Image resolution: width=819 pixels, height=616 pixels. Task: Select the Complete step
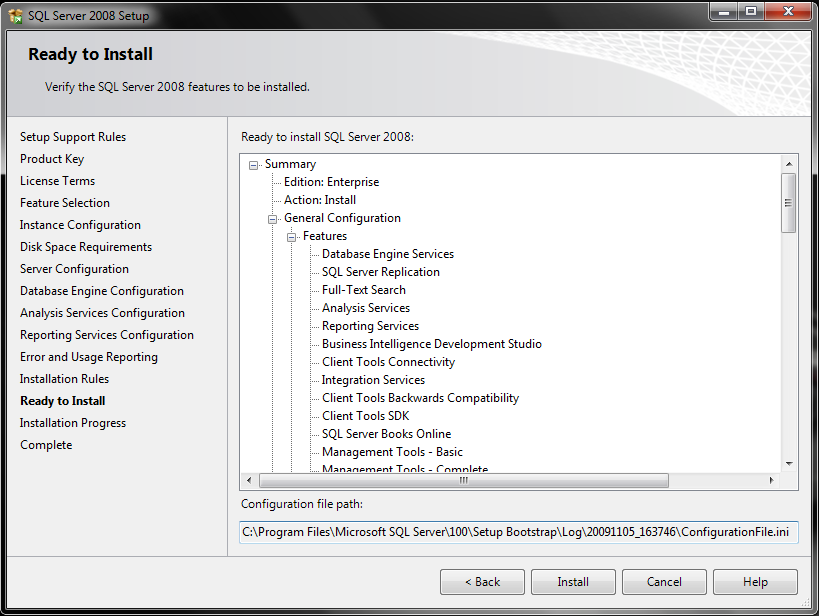tap(46, 445)
